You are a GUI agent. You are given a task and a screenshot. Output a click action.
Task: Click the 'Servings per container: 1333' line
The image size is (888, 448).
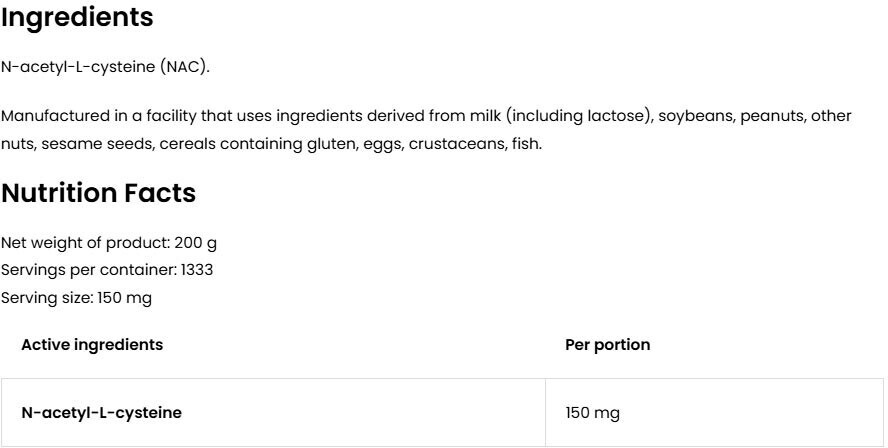[x=107, y=270]
